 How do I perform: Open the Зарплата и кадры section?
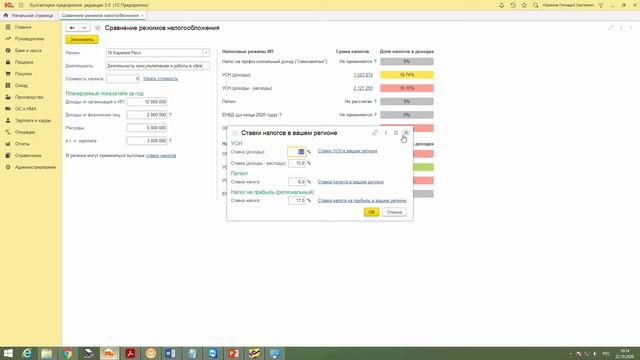[33, 120]
